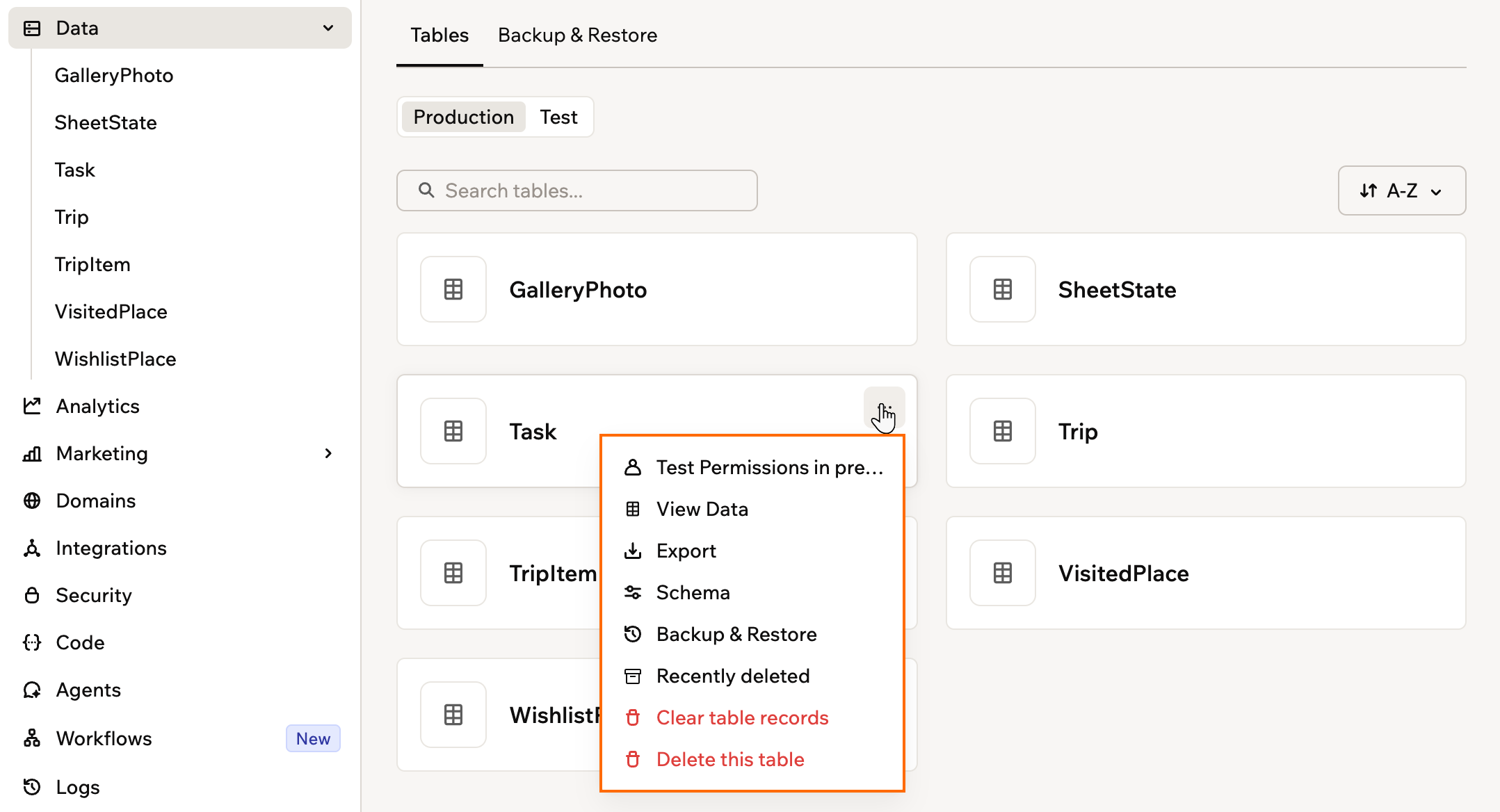Click the Workflows icon
The height and width of the screenshot is (812, 1500).
tap(32, 738)
